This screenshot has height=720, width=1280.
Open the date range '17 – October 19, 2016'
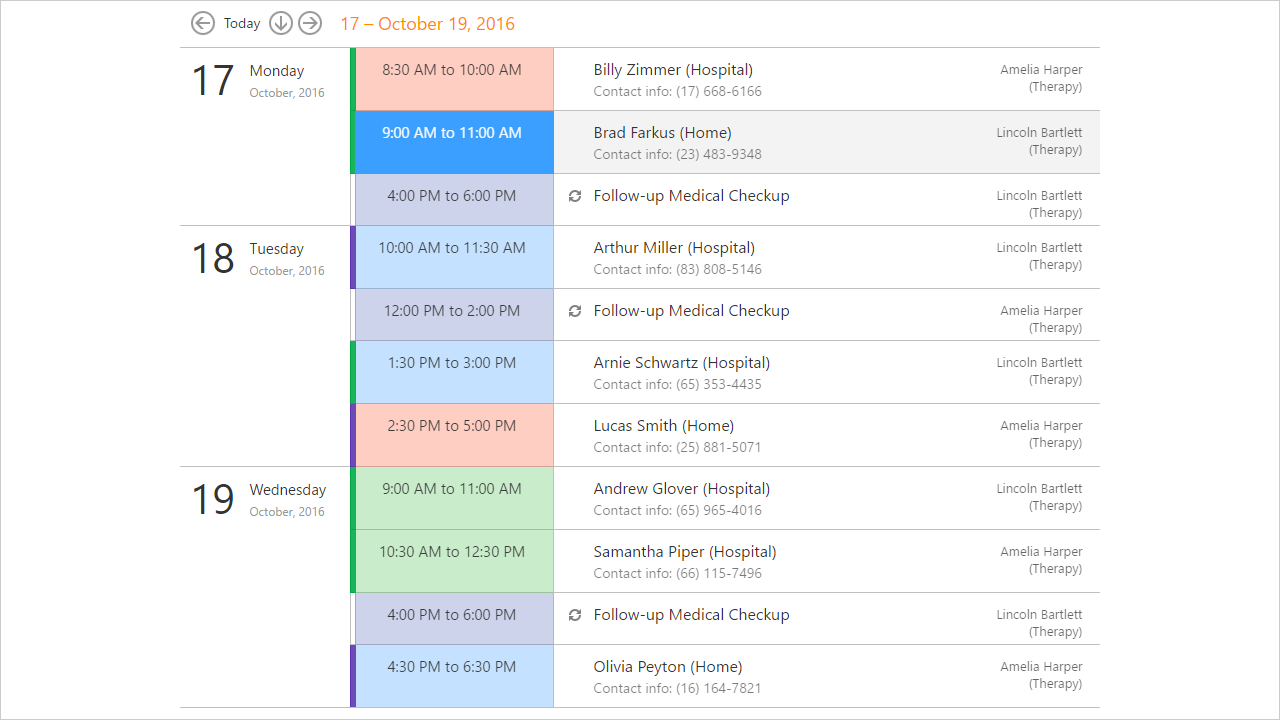coord(427,24)
